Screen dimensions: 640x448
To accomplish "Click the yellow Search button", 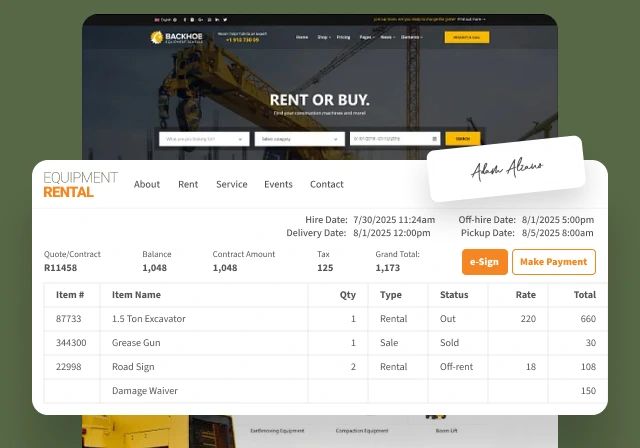I will click(x=463, y=139).
